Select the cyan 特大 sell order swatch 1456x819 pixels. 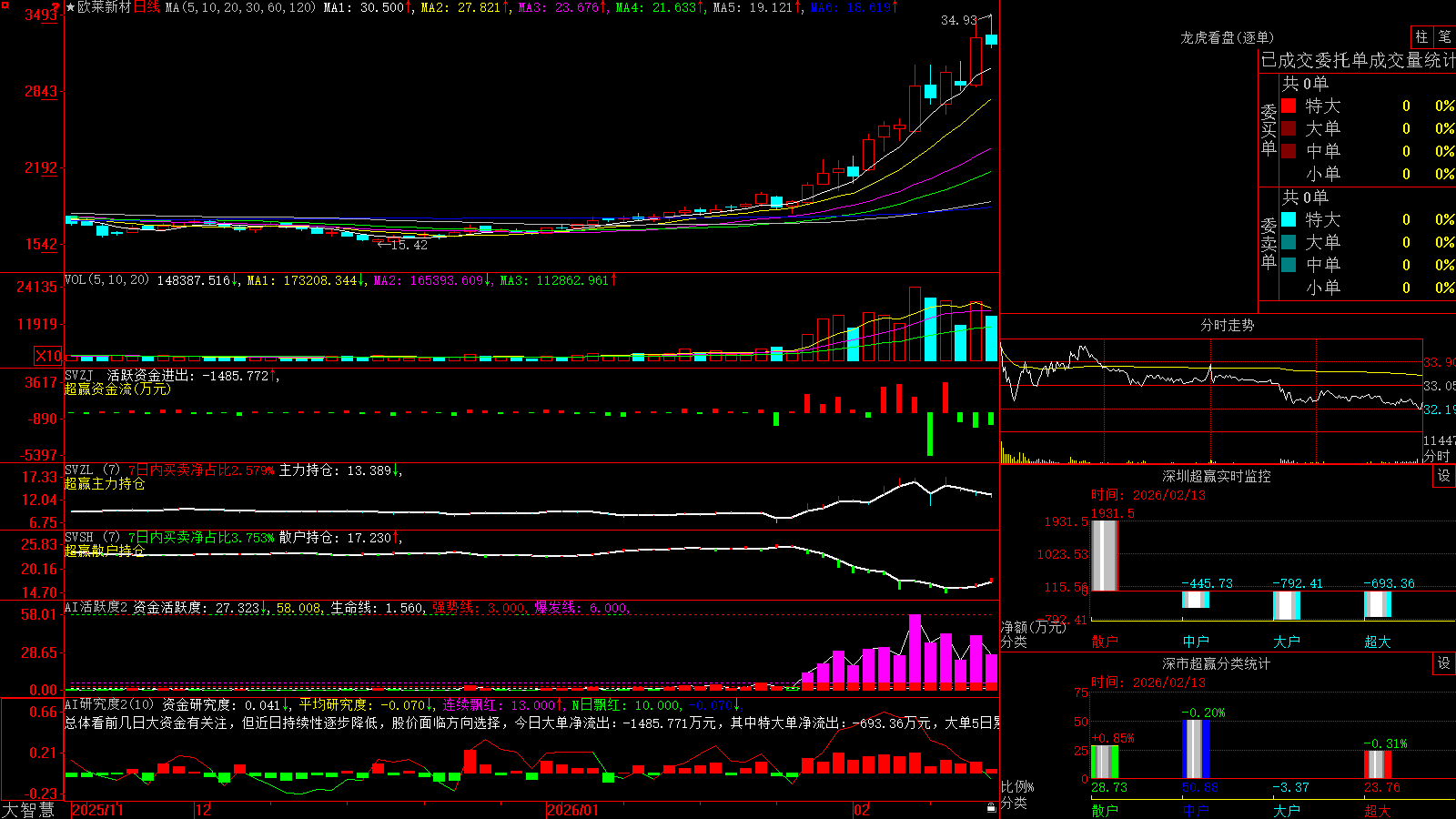coord(1289,219)
